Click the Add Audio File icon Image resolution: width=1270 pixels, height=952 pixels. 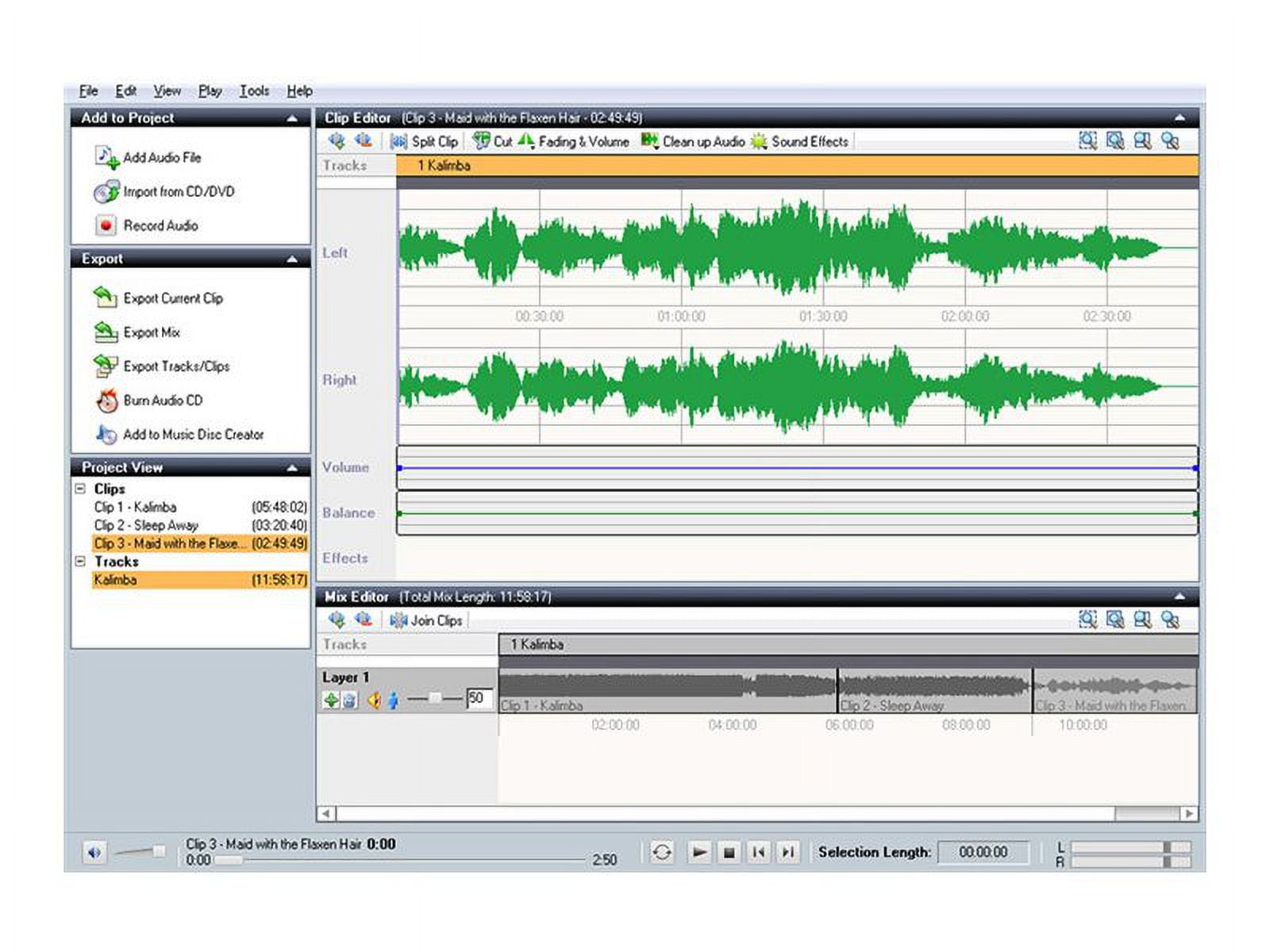(x=106, y=156)
